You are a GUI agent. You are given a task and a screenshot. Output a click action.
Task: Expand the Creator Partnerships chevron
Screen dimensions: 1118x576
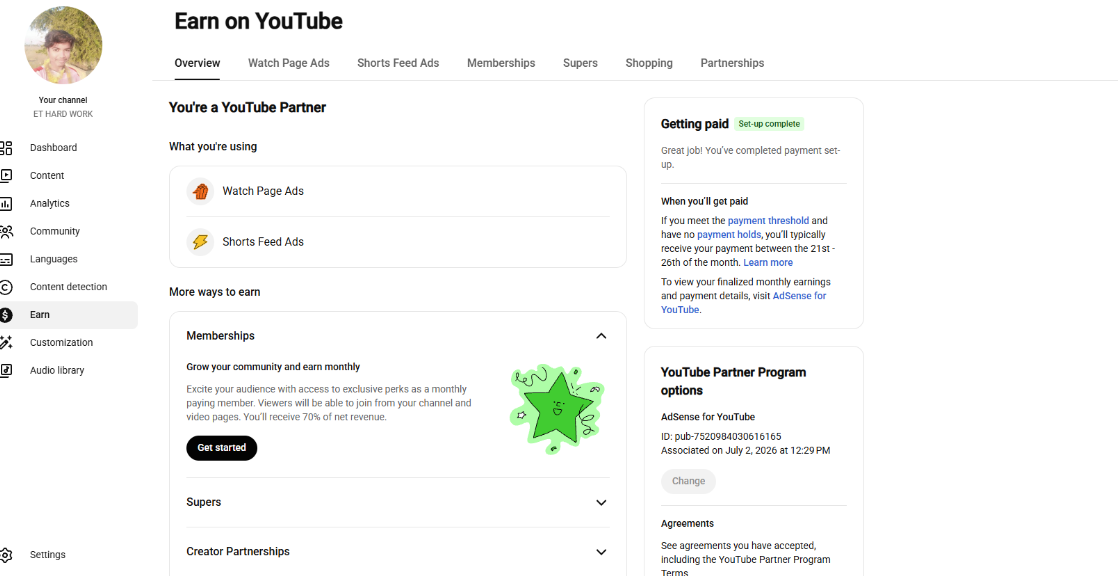tap(601, 552)
